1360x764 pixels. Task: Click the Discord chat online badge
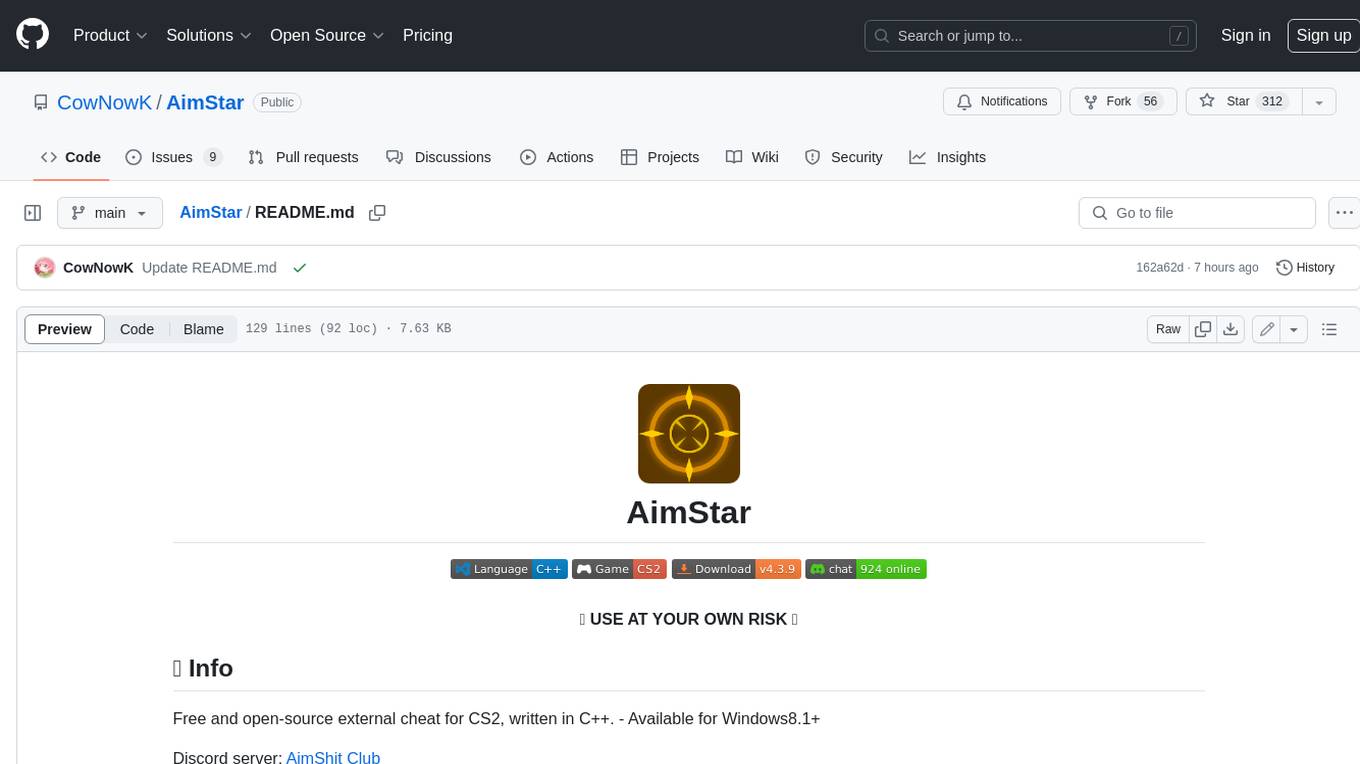[x=866, y=569]
